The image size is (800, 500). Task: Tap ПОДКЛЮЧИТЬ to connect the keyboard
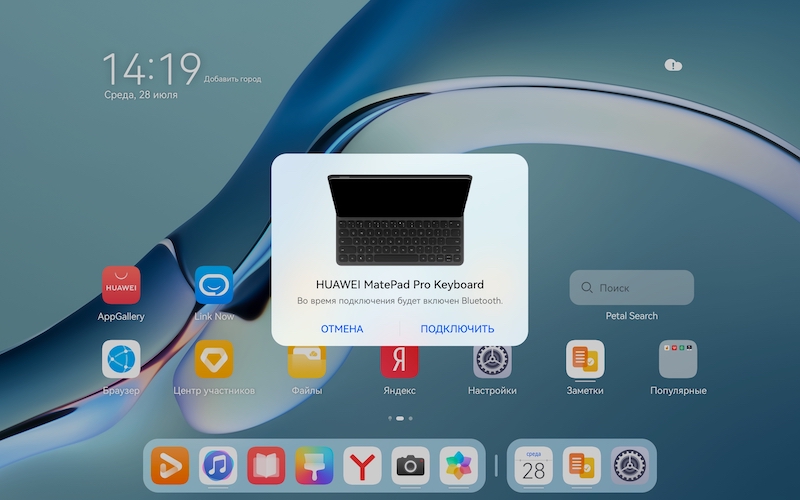[x=457, y=329]
